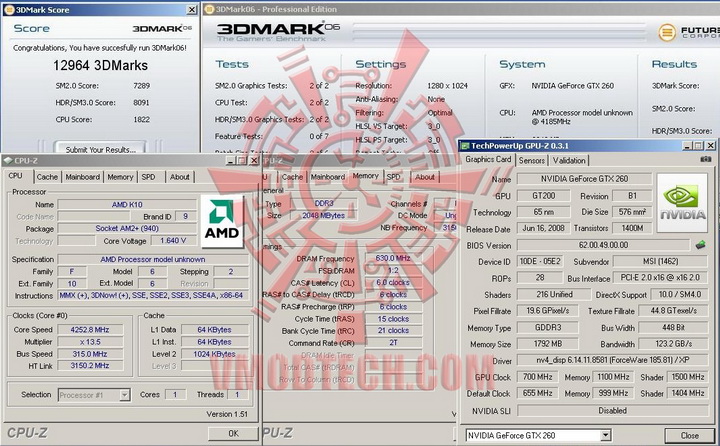Viewport: 720px width, 446px height.
Task: Click the Close button in GPU-Z
Action: coord(690,435)
